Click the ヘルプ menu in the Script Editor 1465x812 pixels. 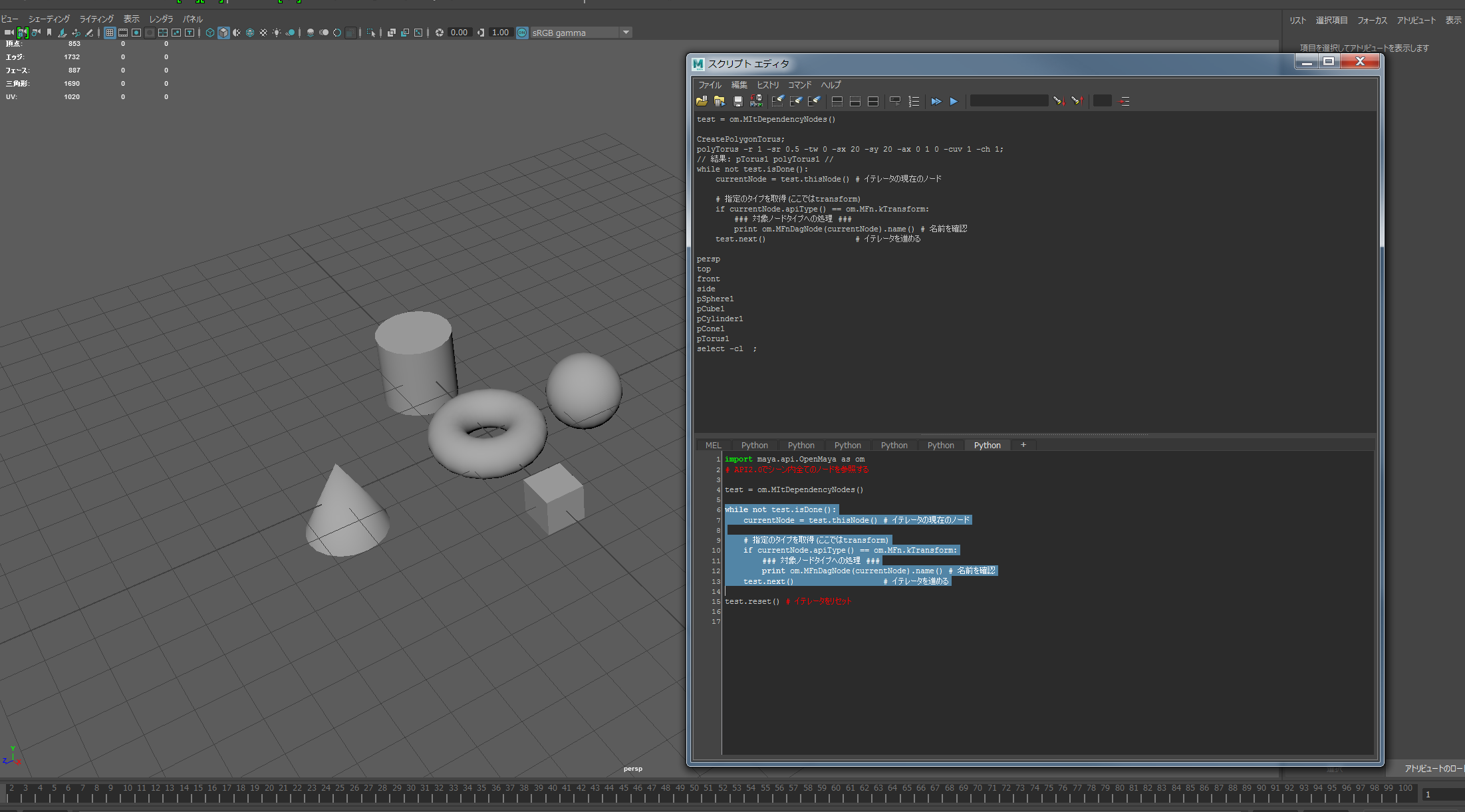(x=830, y=84)
